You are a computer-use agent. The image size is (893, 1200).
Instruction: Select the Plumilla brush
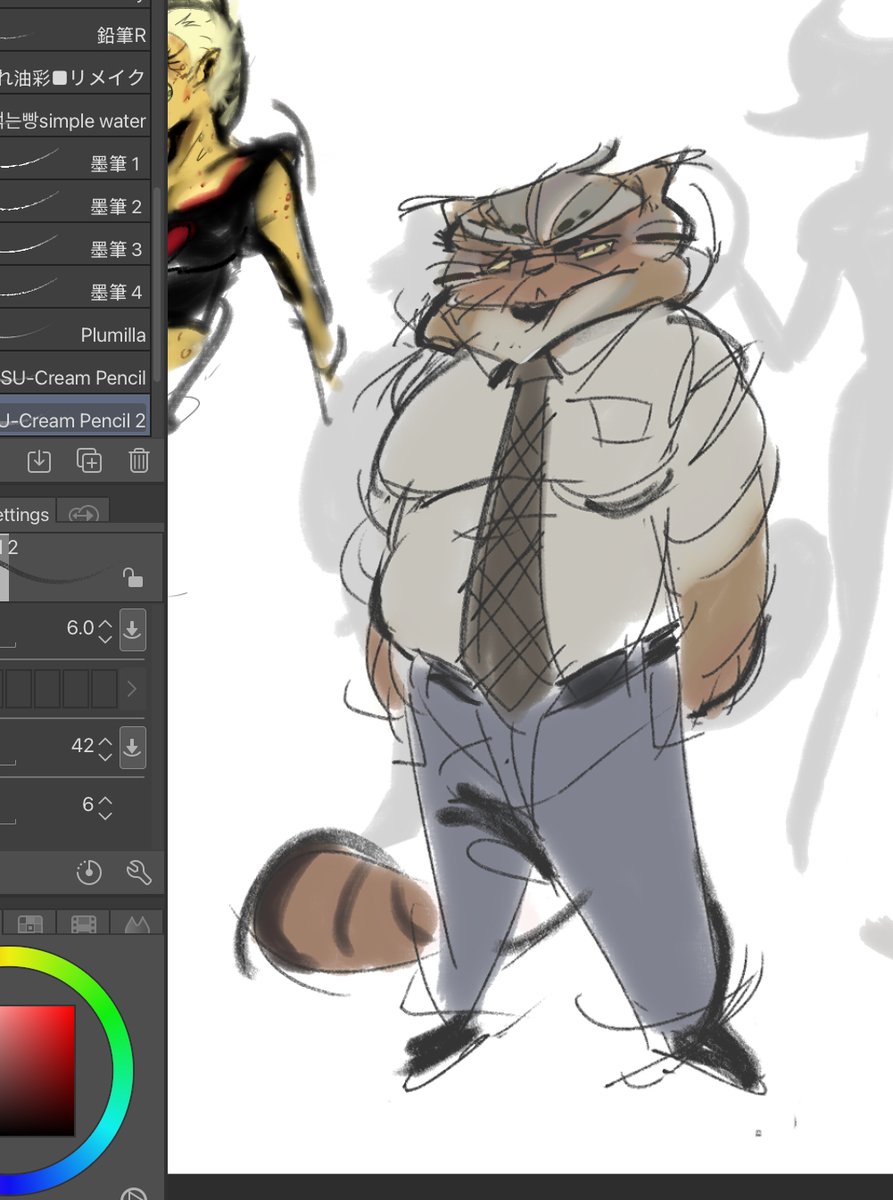click(75, 334)
